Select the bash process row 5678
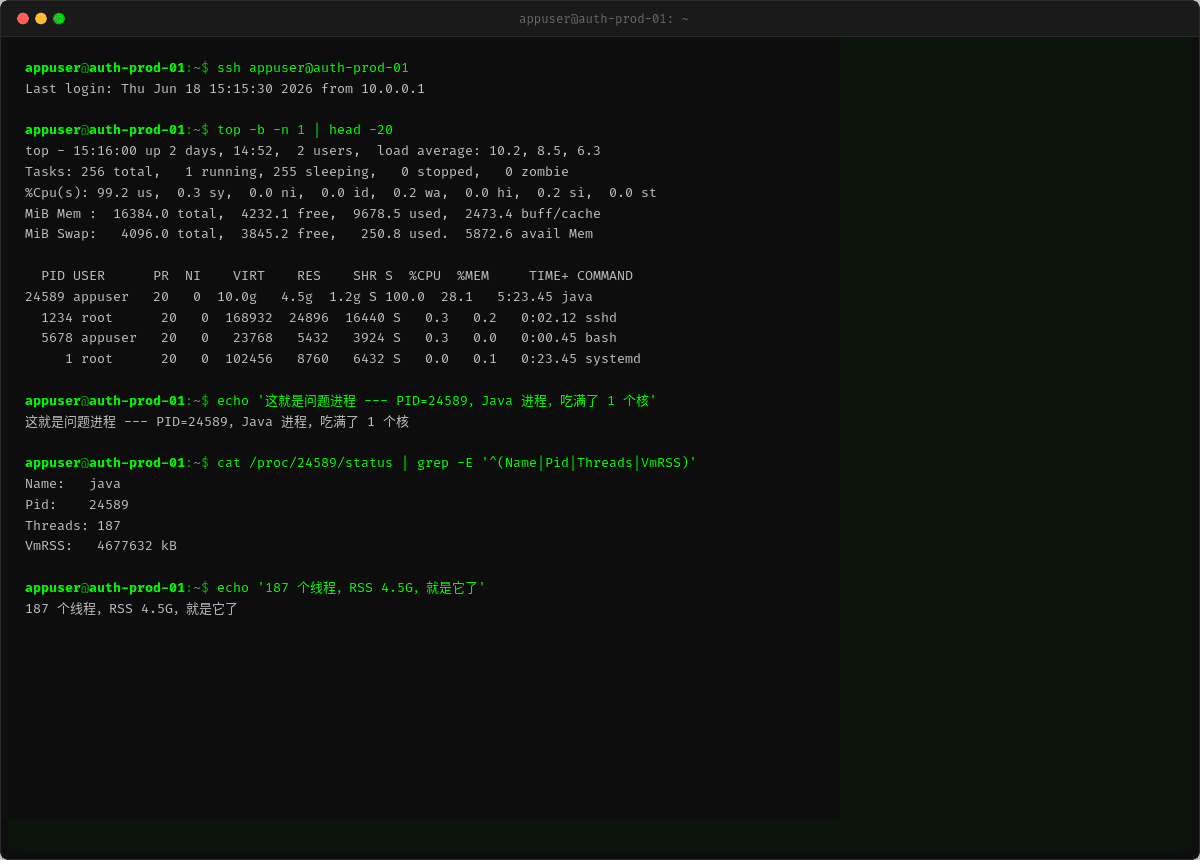1200x860 pixels. tap(329, 338)
